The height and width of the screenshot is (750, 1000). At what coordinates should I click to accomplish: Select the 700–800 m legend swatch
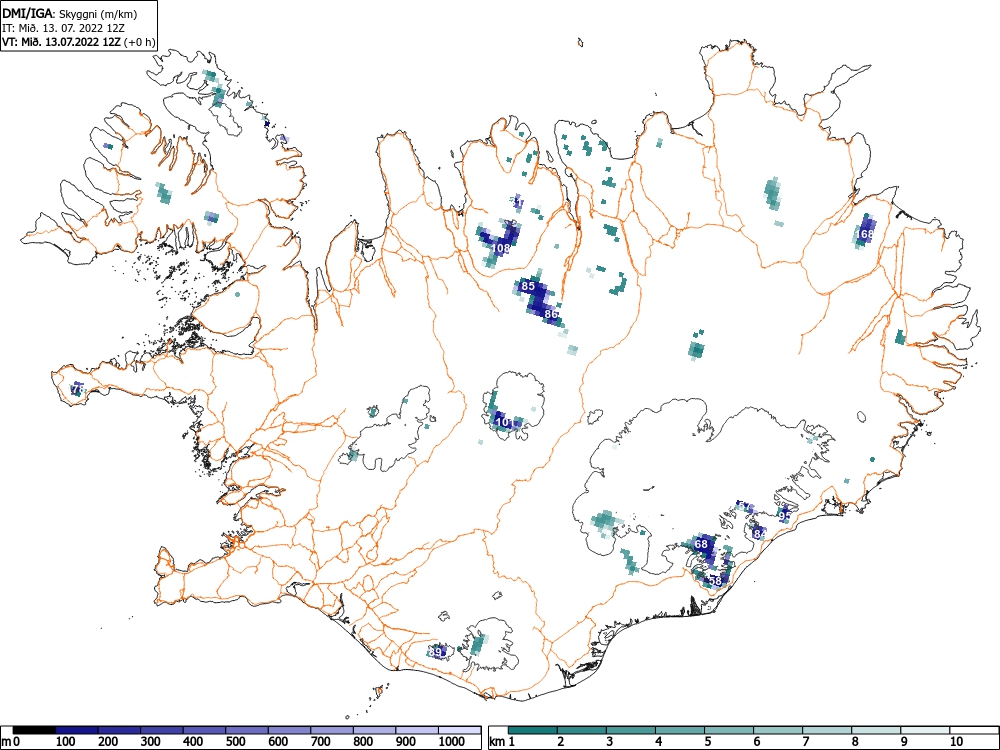coord(332,730)
